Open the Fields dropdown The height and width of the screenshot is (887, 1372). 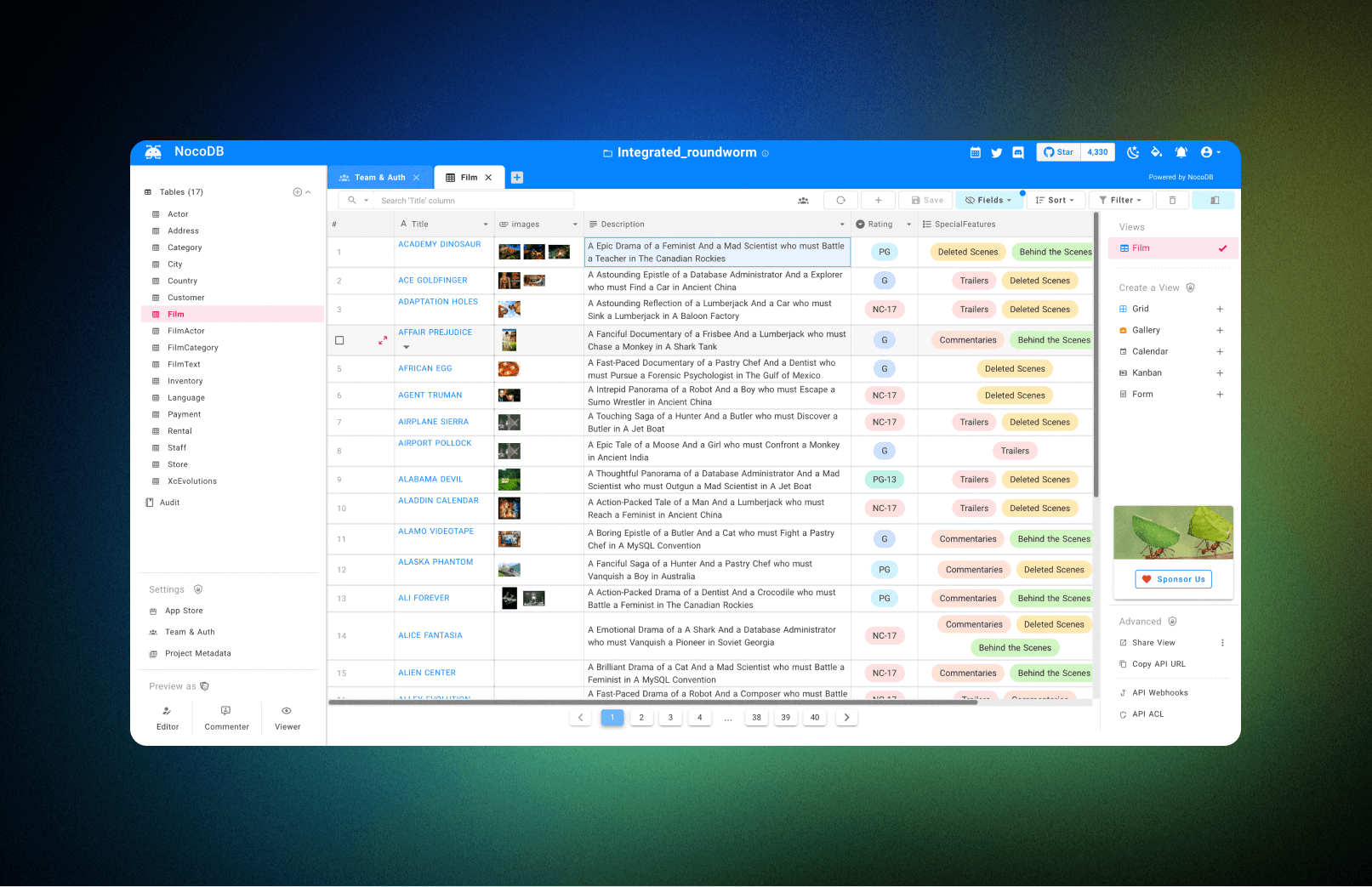(988, 201)
